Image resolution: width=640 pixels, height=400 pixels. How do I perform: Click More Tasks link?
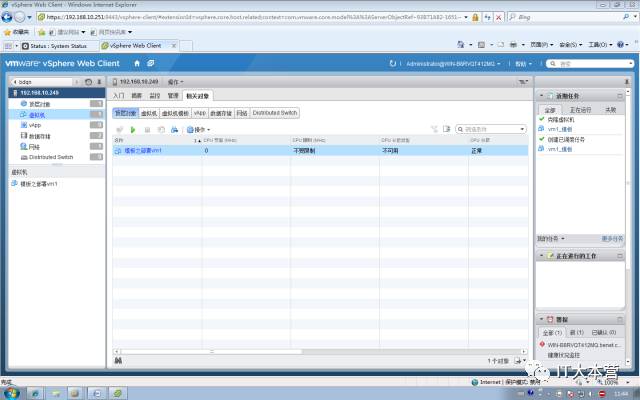612,238
